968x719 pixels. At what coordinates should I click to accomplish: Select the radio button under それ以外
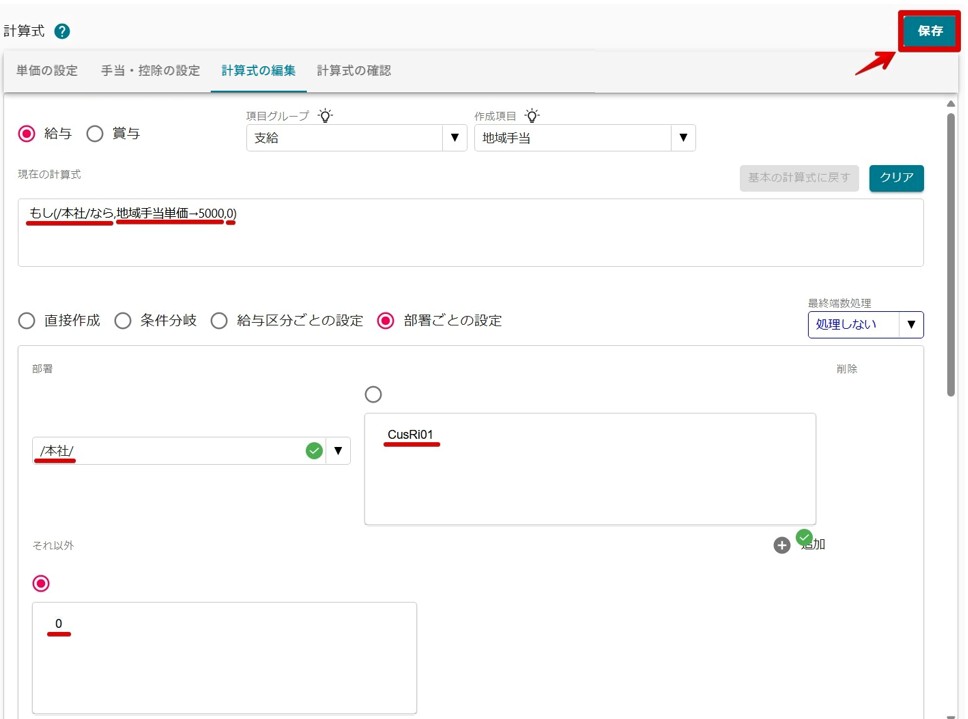click(41, 583)
